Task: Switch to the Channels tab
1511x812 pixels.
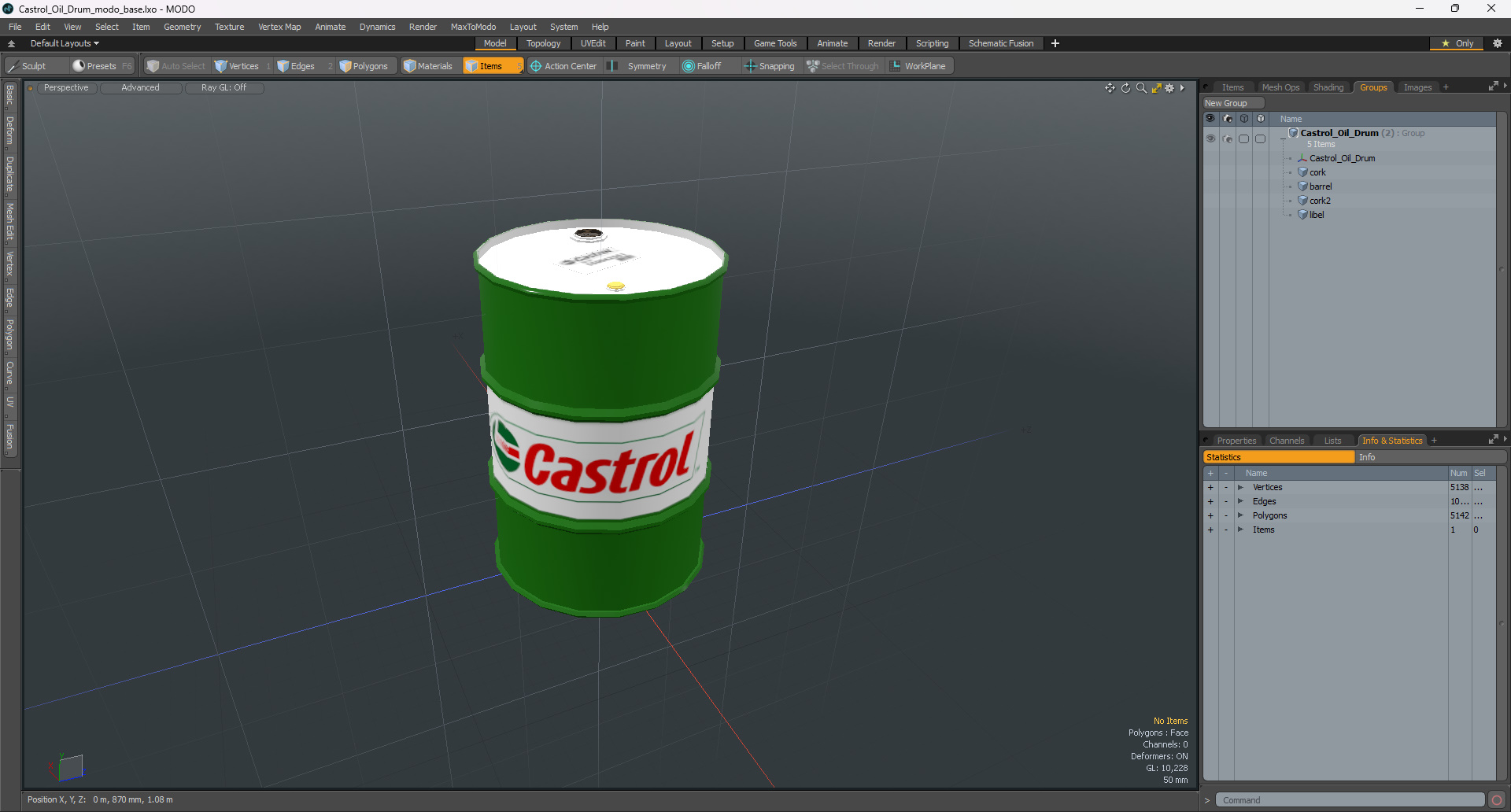Action: [1287, 441]
